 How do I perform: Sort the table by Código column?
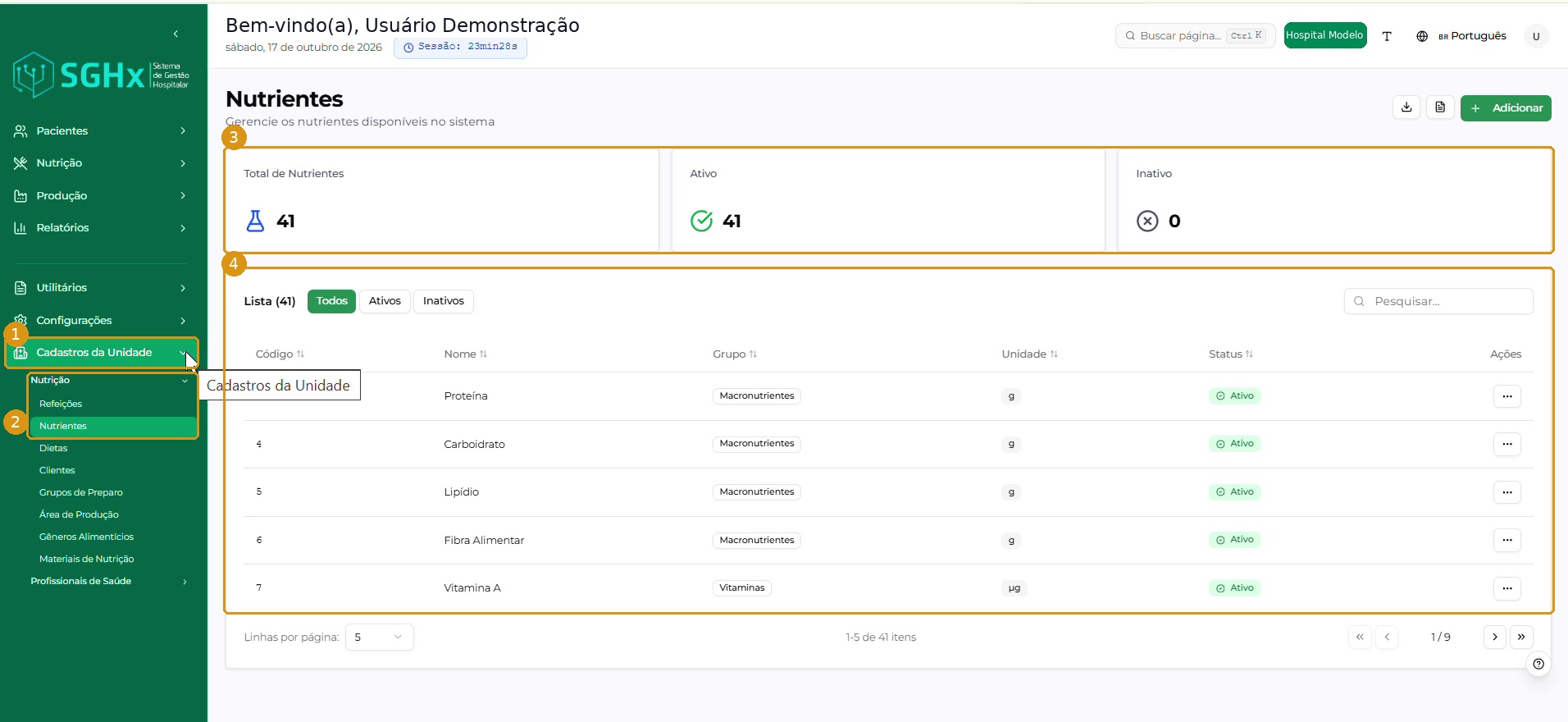click(280, 354)
